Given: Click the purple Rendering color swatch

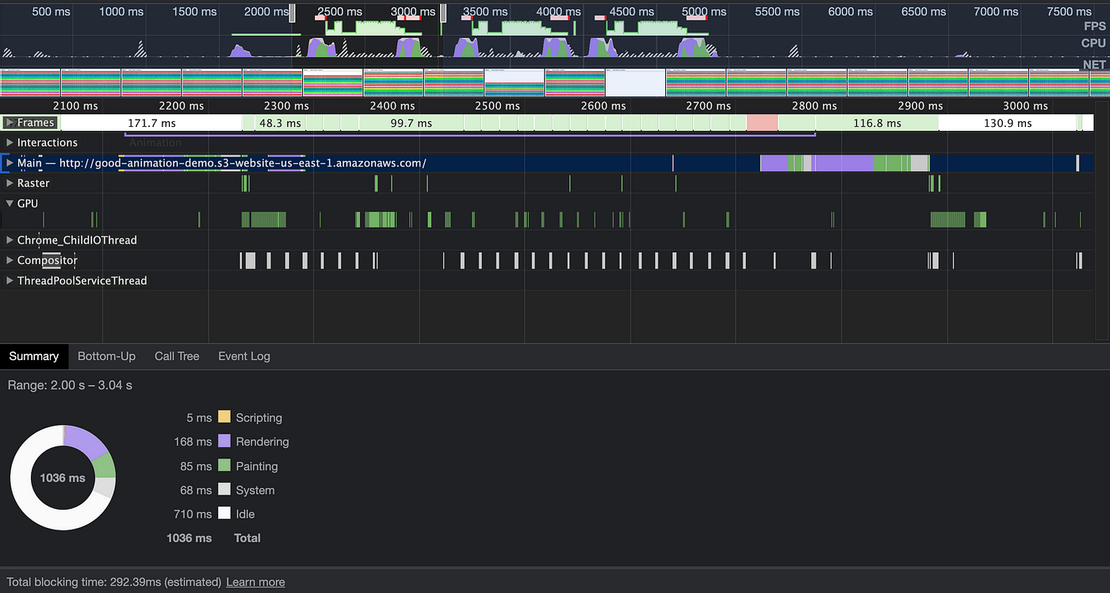Looking at the screenshot, I should (x=224, y=441).
